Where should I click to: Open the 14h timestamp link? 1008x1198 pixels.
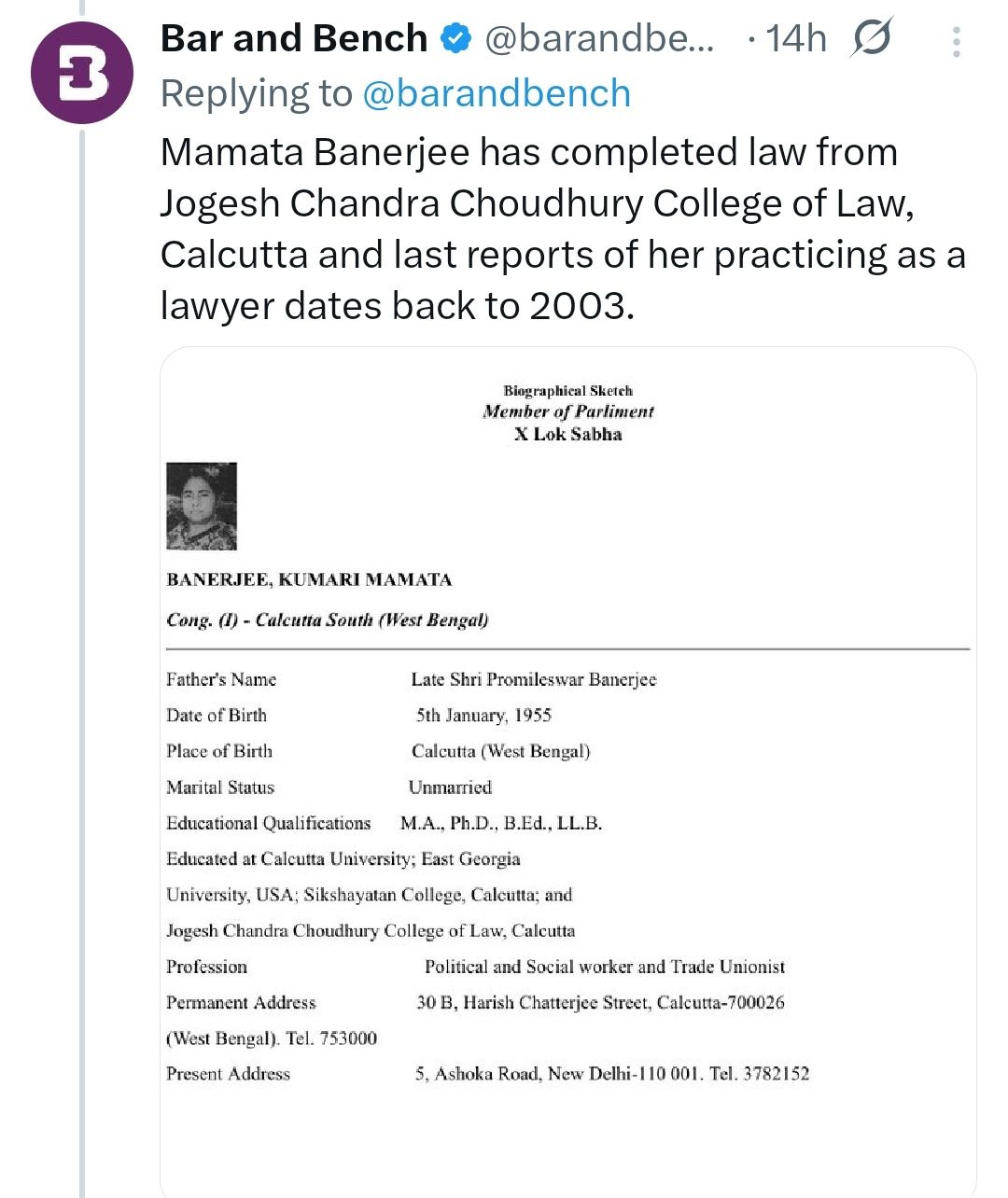(x=796, y=39)
